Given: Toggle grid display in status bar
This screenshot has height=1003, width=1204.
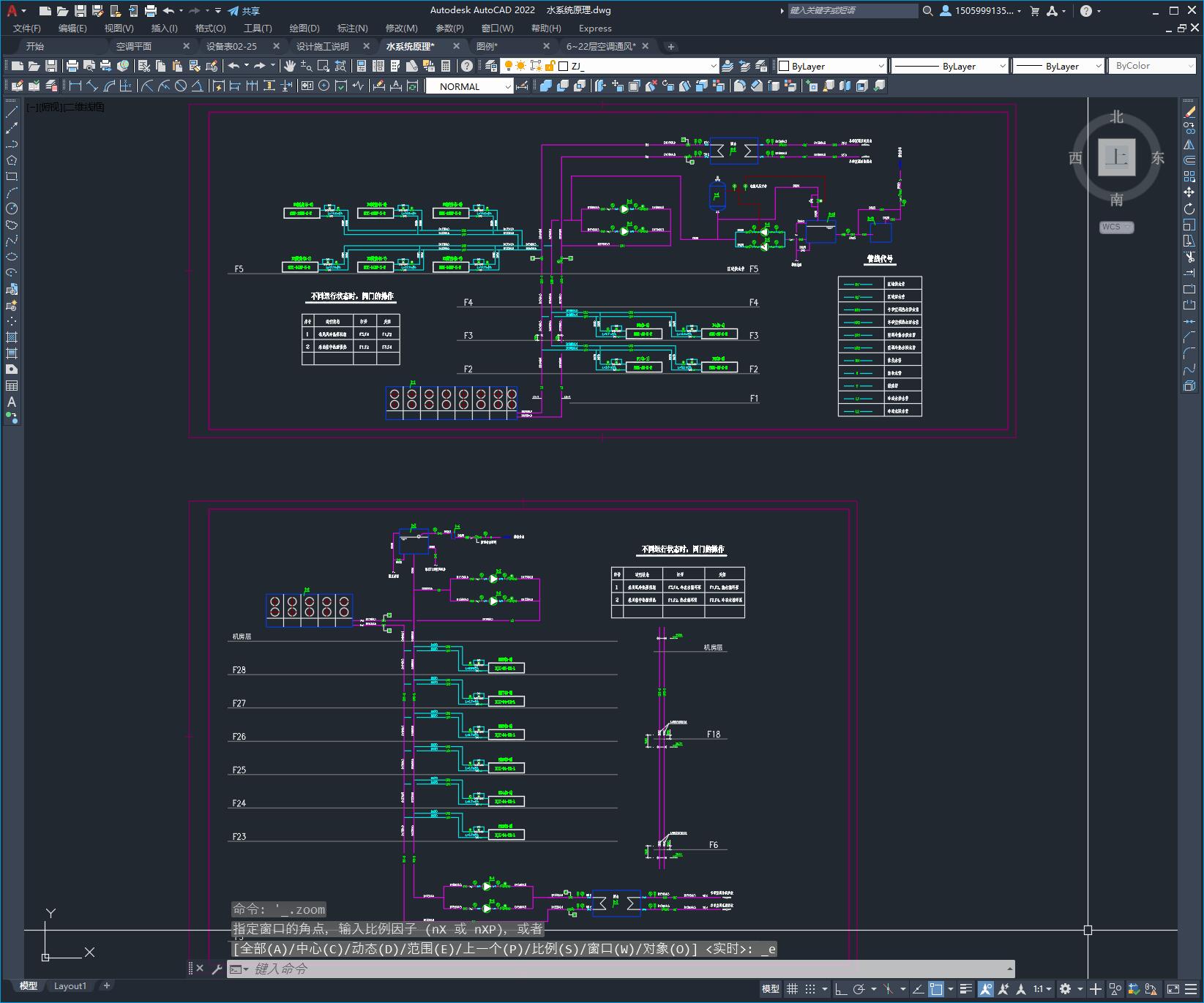Looking at the screenshot, I should pos(792,989).
